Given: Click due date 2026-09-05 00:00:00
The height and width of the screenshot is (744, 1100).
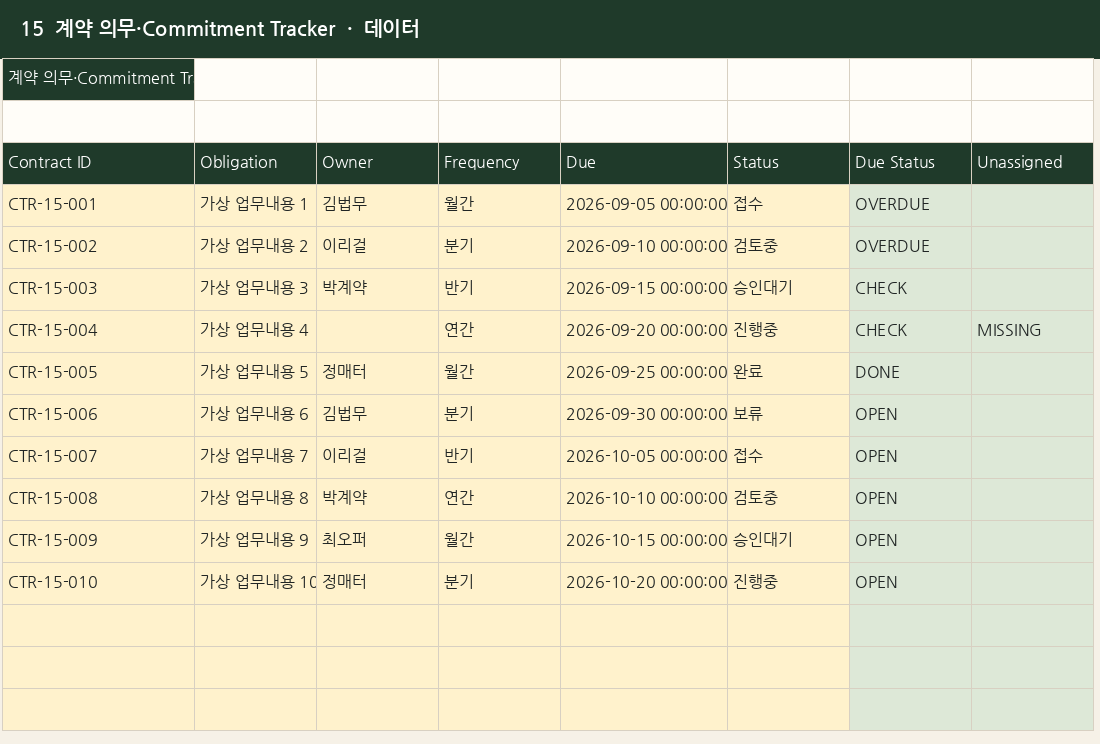Looking at the screenshot, I should click(644, 205).
